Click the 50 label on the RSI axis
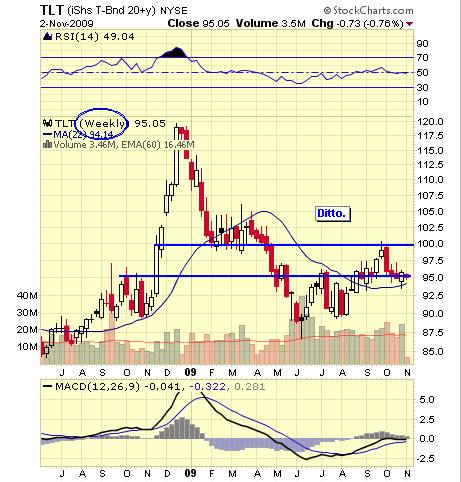The width and height of the screenshot is (461, 482). coord(422,72)
